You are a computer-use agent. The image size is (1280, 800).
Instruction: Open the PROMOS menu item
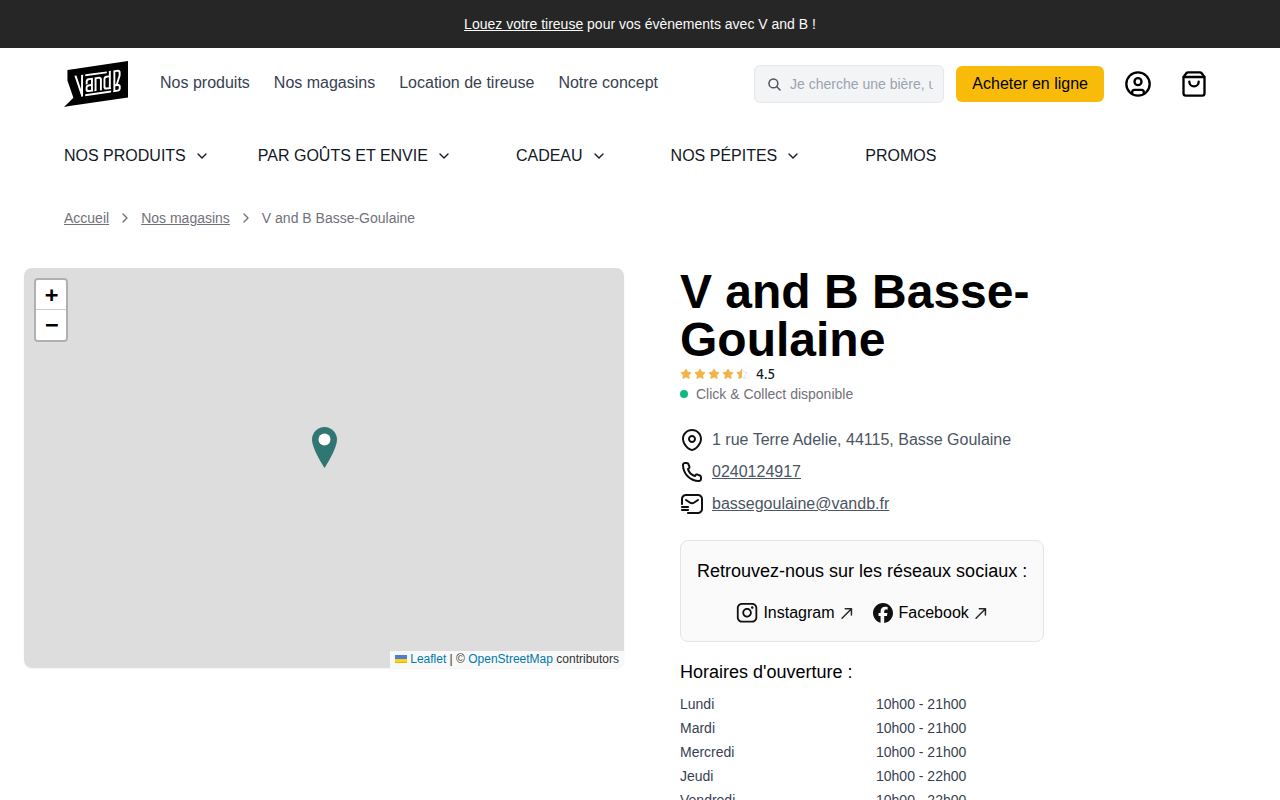tap(901, 155)
